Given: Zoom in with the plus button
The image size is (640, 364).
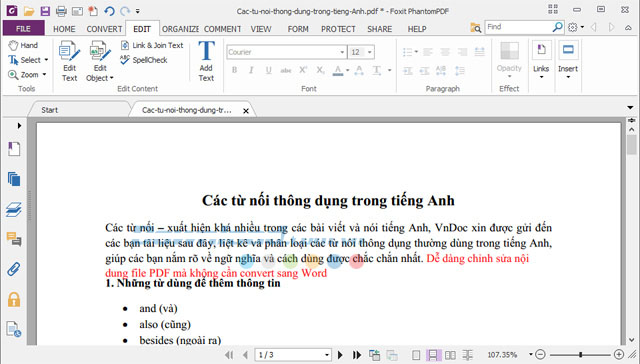Looking at the screenshot, I should pyautogui.click(x=619, y=355).
